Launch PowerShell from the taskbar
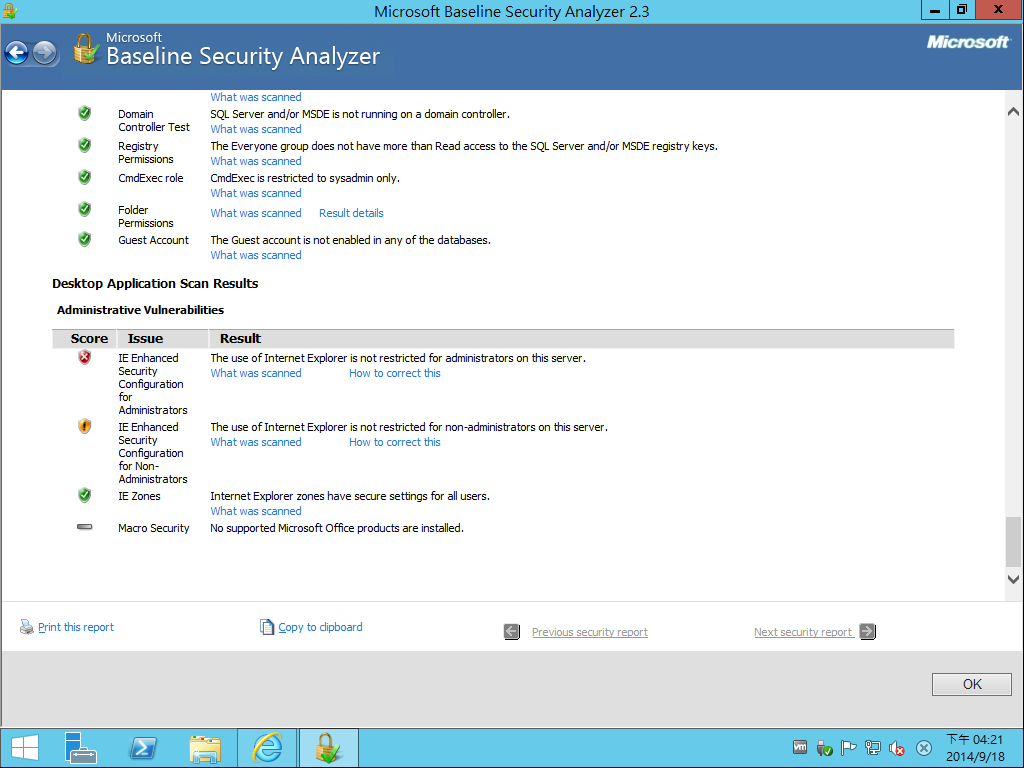This screenshot has height=768, width=1024. (x=143, y=748)
